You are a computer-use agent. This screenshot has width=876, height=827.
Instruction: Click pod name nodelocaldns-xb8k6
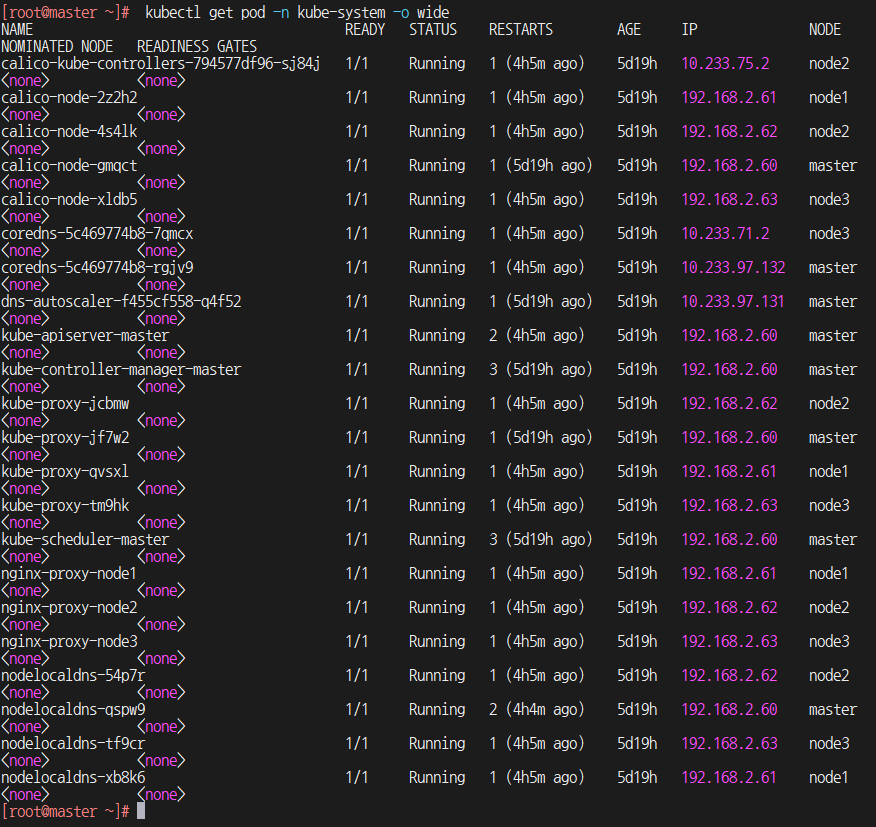click(x=73, y=778)
